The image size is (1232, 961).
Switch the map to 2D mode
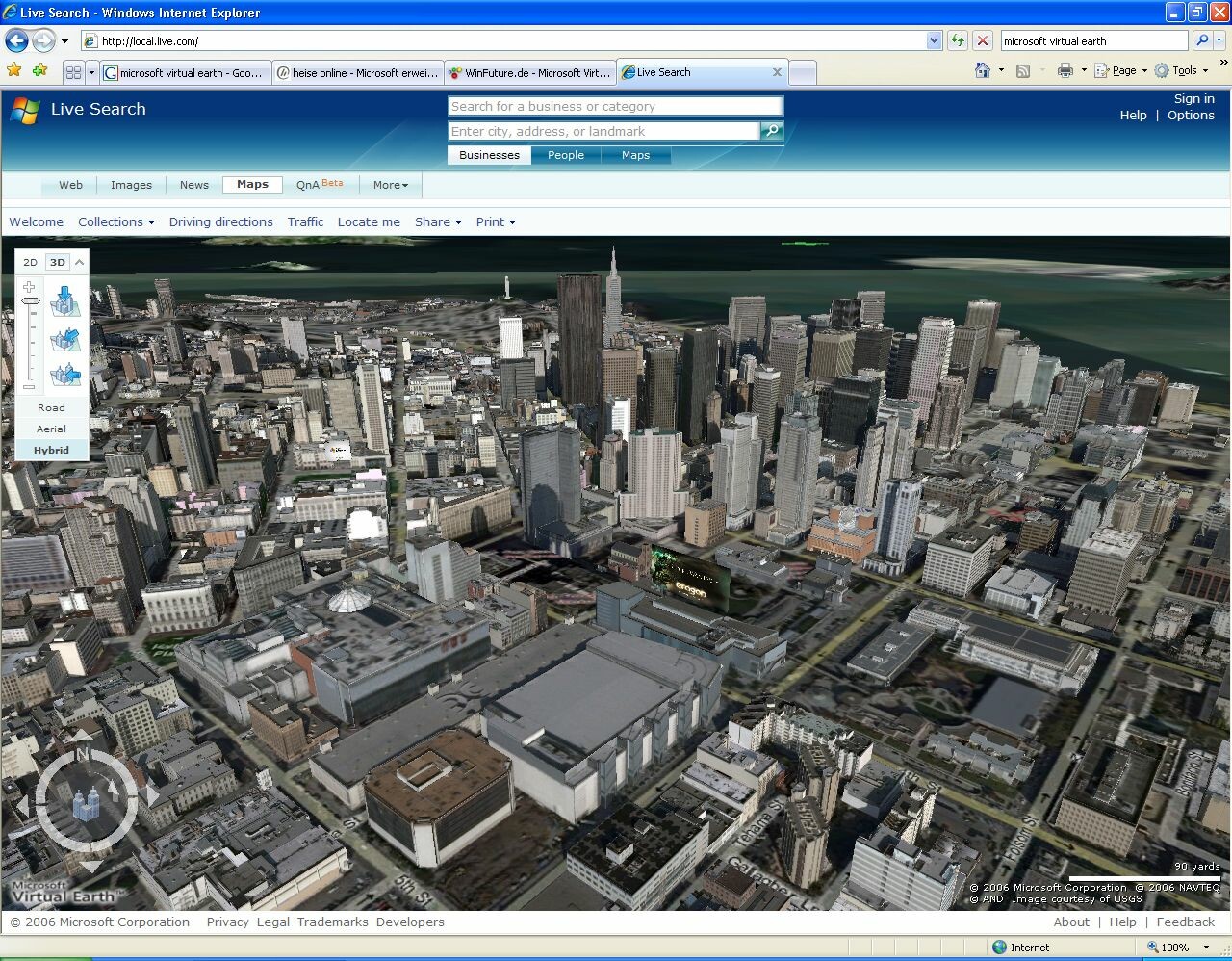[x=30, y=262]
